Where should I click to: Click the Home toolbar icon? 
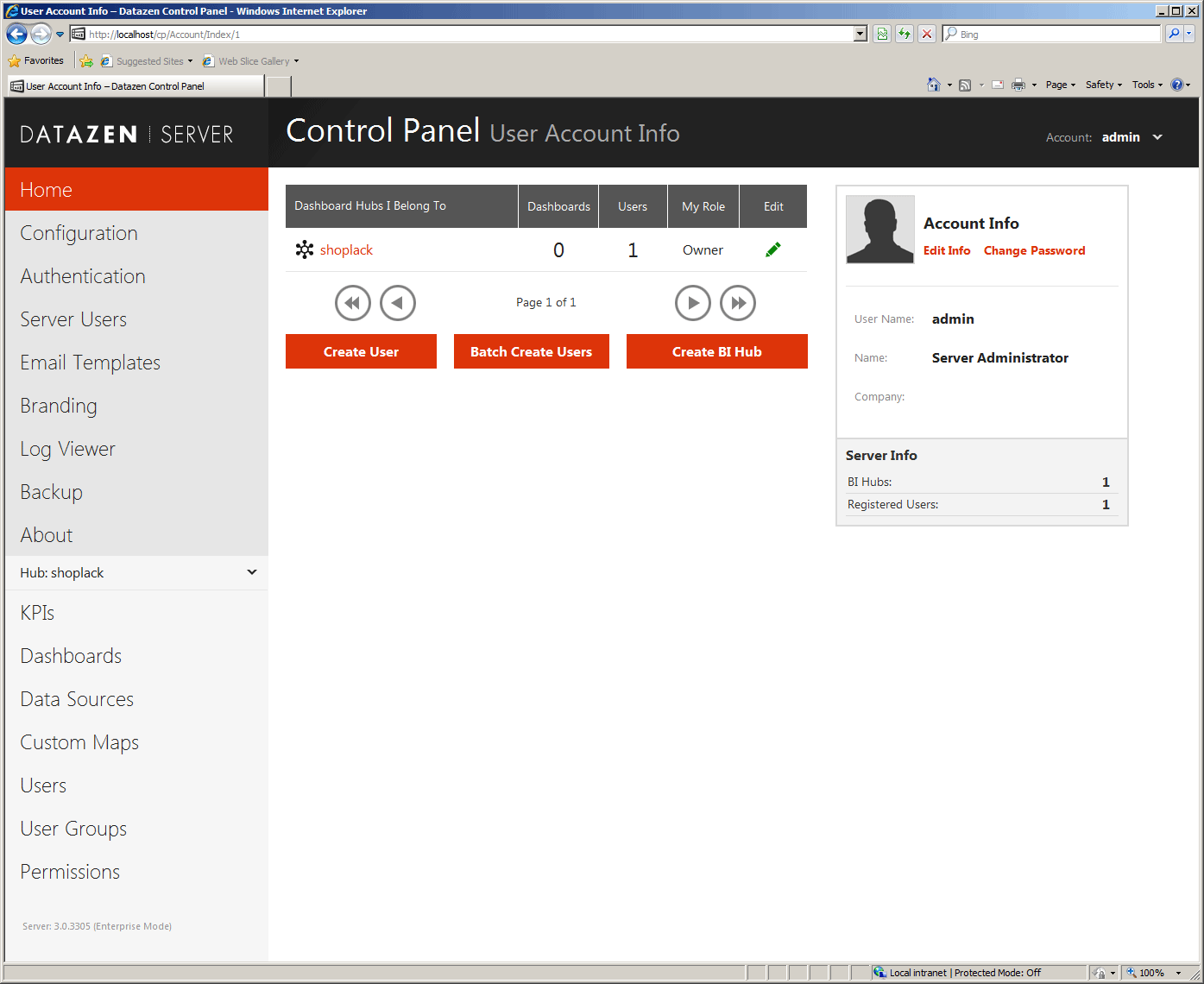pos(934,85)
